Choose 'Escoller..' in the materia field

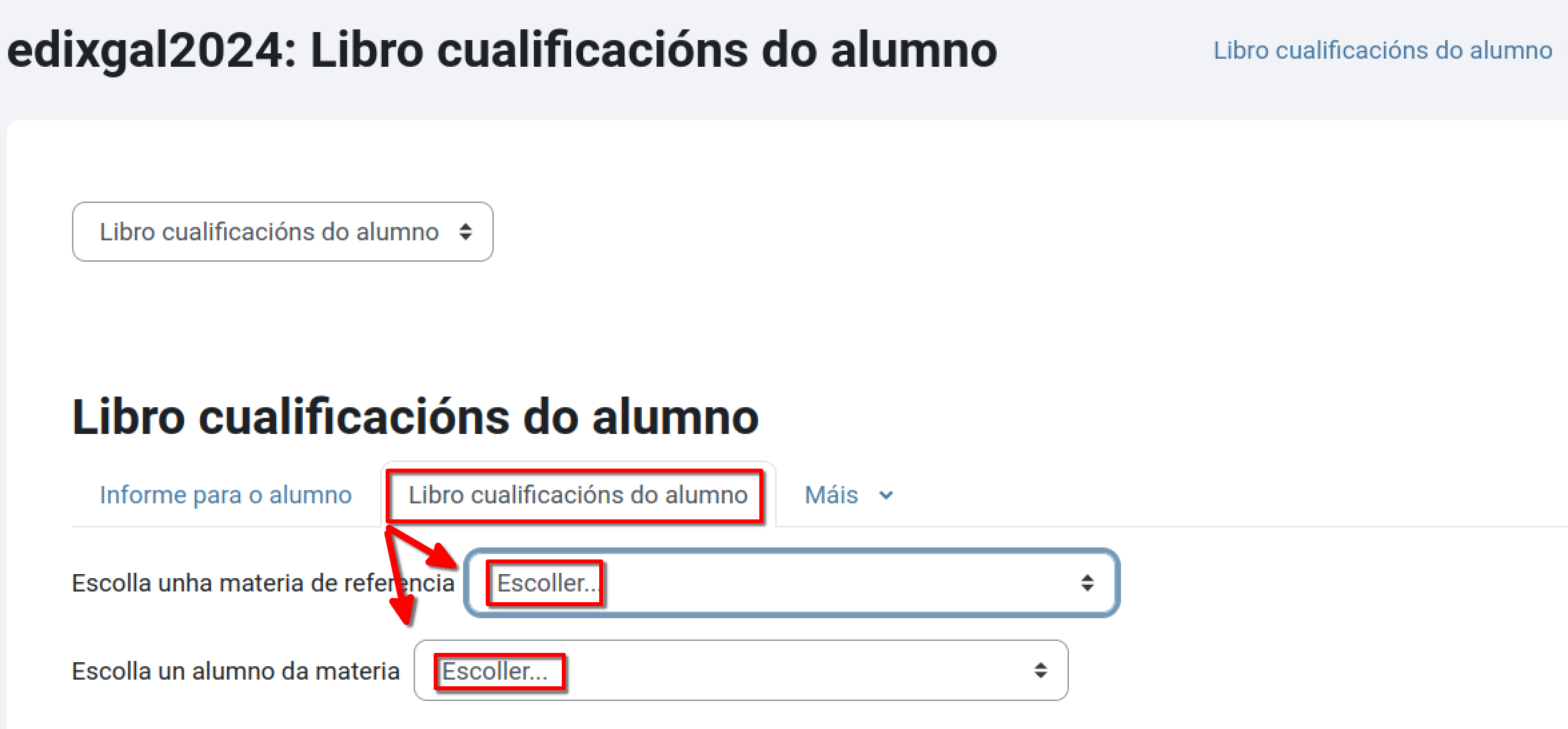[544, 583]
